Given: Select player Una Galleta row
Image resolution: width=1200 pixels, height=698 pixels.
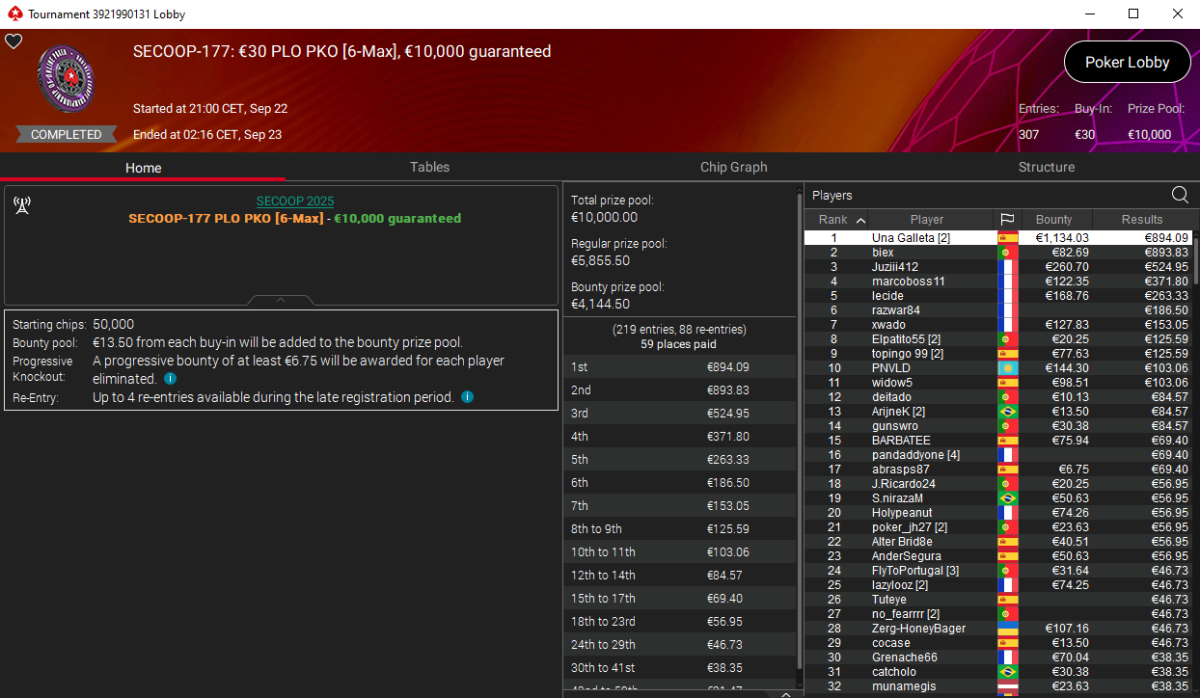Looking at the screenshot, I should point(999,238).
